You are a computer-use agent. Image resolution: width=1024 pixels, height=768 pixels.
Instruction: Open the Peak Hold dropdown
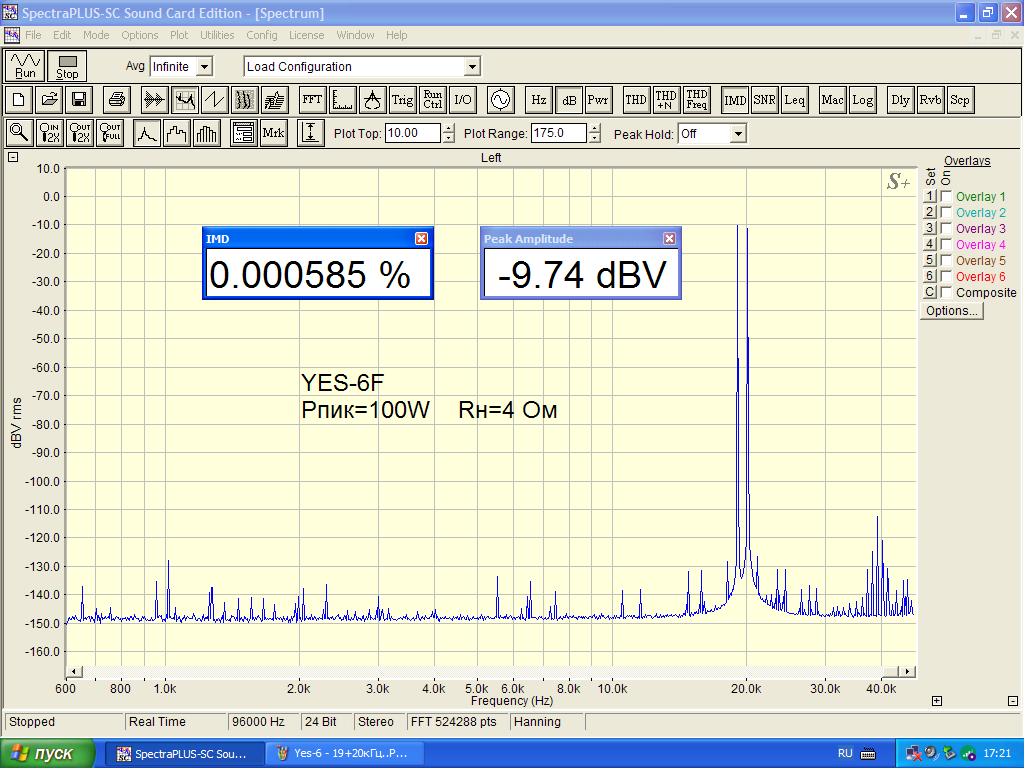738,134
